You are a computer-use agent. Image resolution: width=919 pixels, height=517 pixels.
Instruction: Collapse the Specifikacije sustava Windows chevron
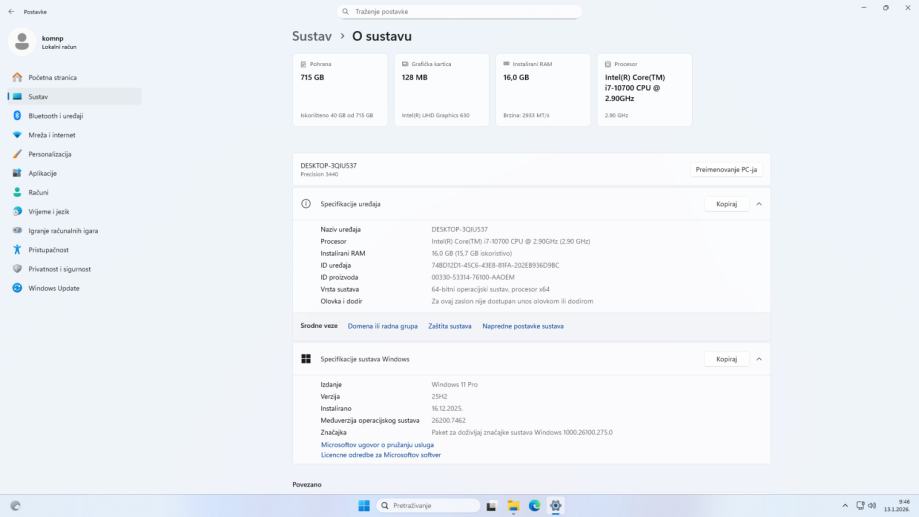tap(759, 359)
